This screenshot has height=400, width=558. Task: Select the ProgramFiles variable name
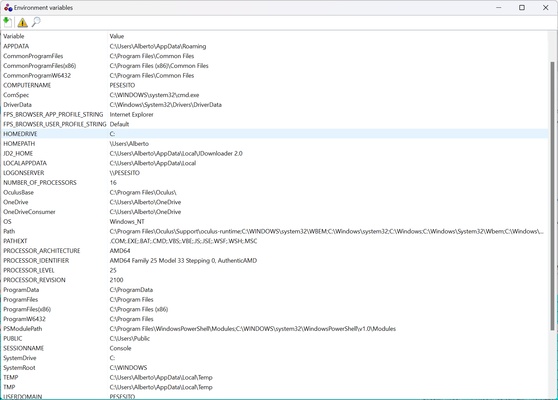click(21, 299)
